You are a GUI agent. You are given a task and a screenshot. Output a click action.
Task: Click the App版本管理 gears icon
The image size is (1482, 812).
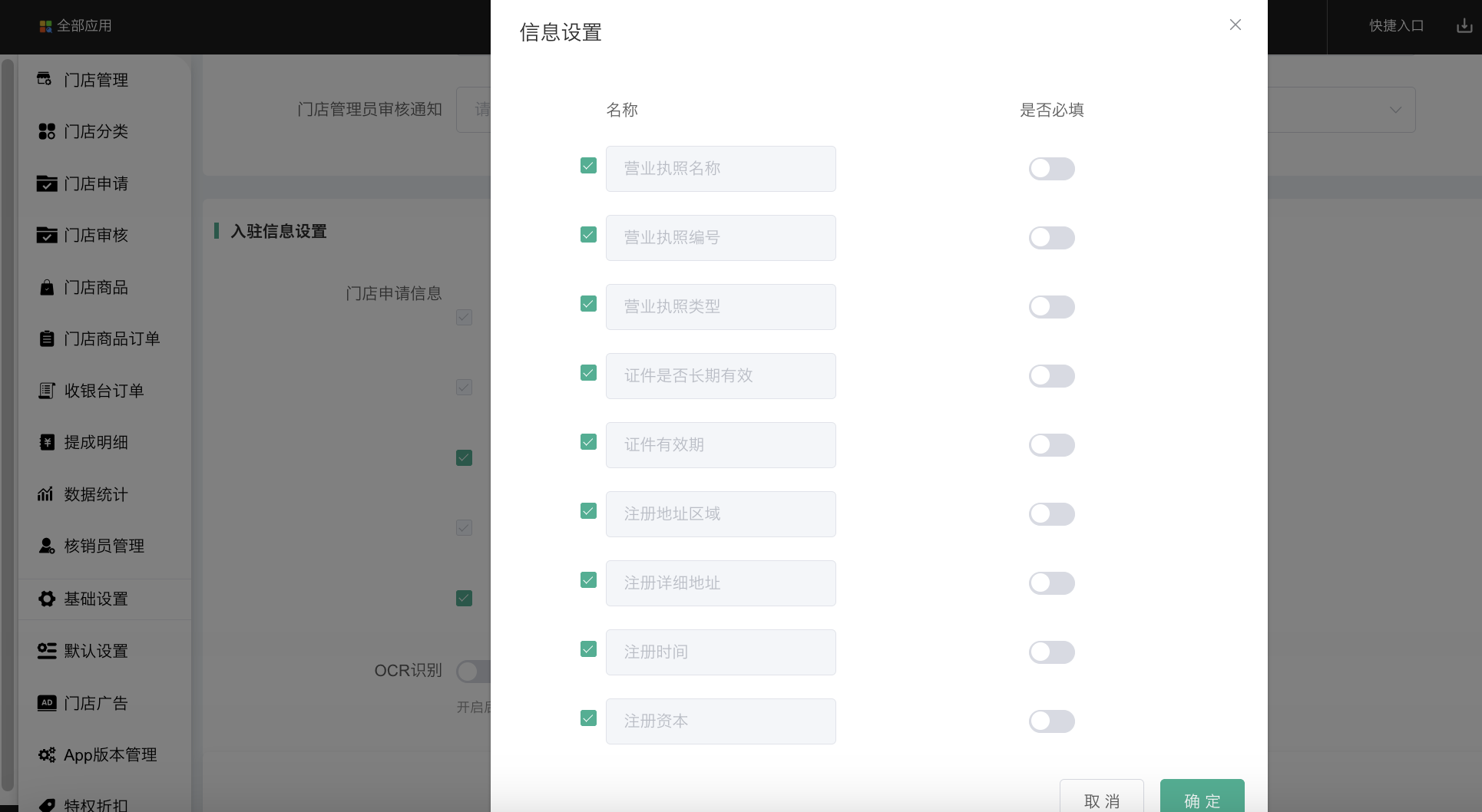47,754
